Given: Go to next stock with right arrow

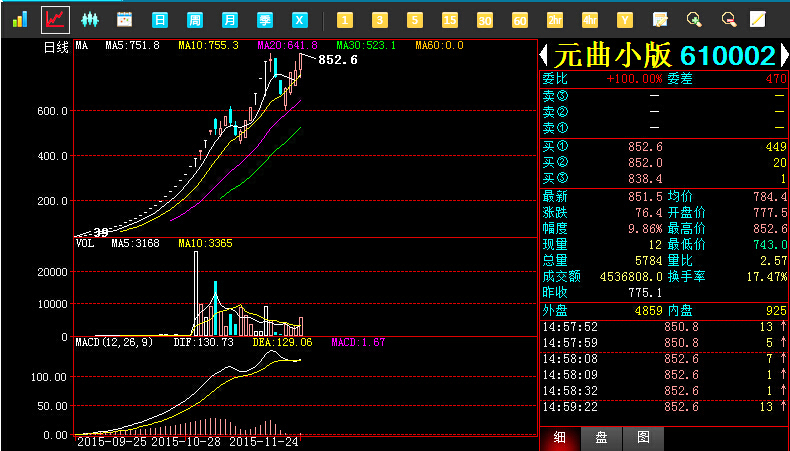Looking at the screenshot, I should 783,56.
